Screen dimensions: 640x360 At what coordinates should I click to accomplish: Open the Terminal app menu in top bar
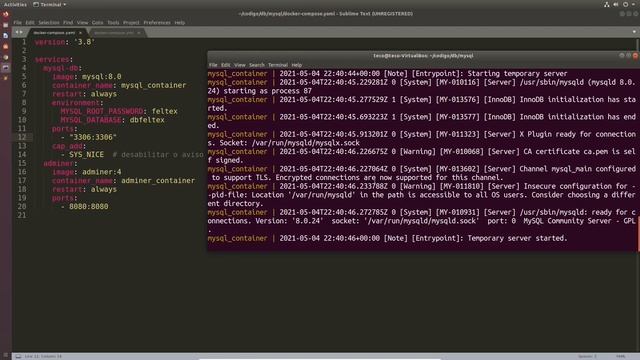[50, 4]
